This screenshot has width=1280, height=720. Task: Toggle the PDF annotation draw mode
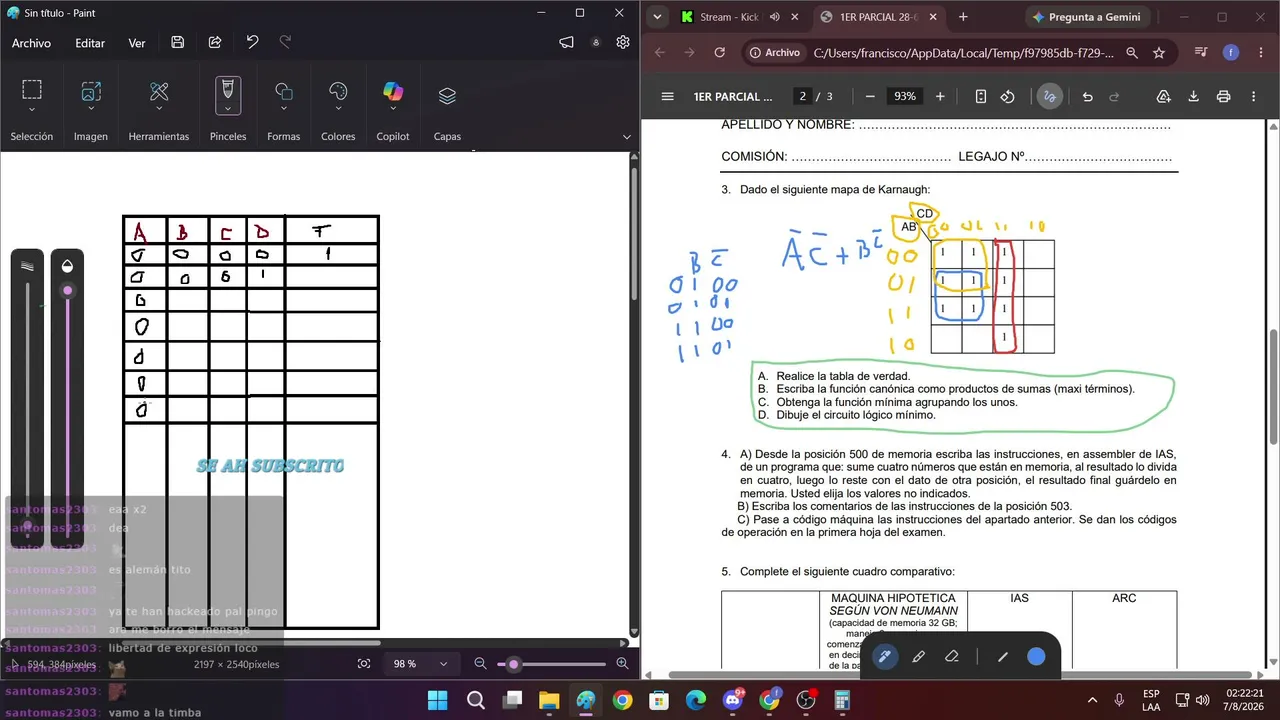point(1049,97)
